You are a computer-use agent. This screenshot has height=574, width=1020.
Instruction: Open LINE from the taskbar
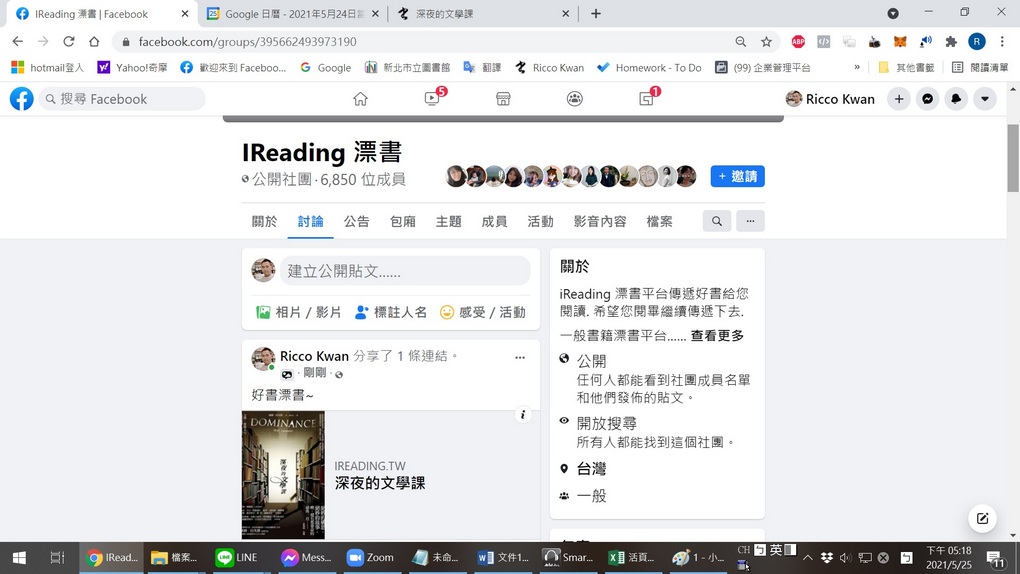tap(237, 558)
